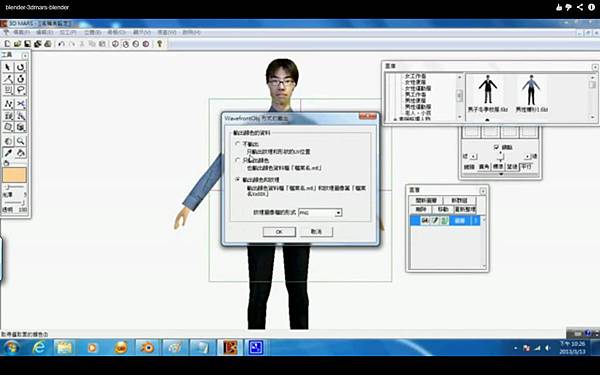Select the magnifier zoom tool
600x375 pixels.
point(21,141)
